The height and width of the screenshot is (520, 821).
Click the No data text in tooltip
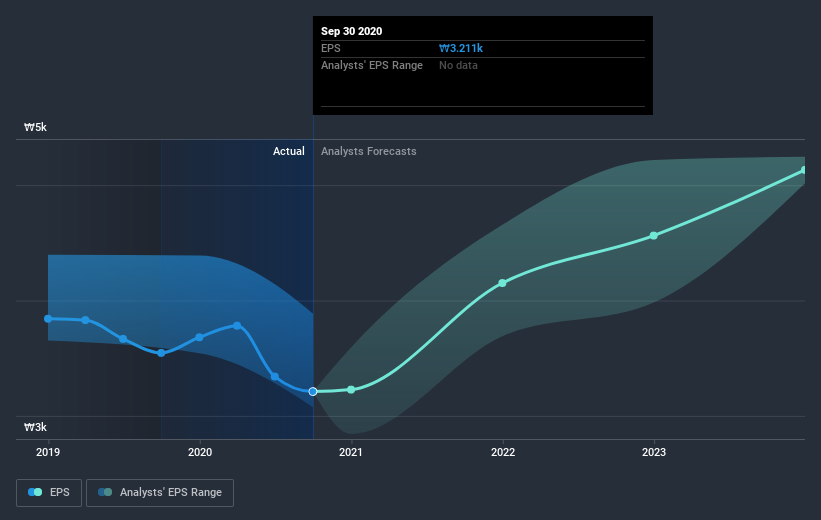(x=458, y=65)
